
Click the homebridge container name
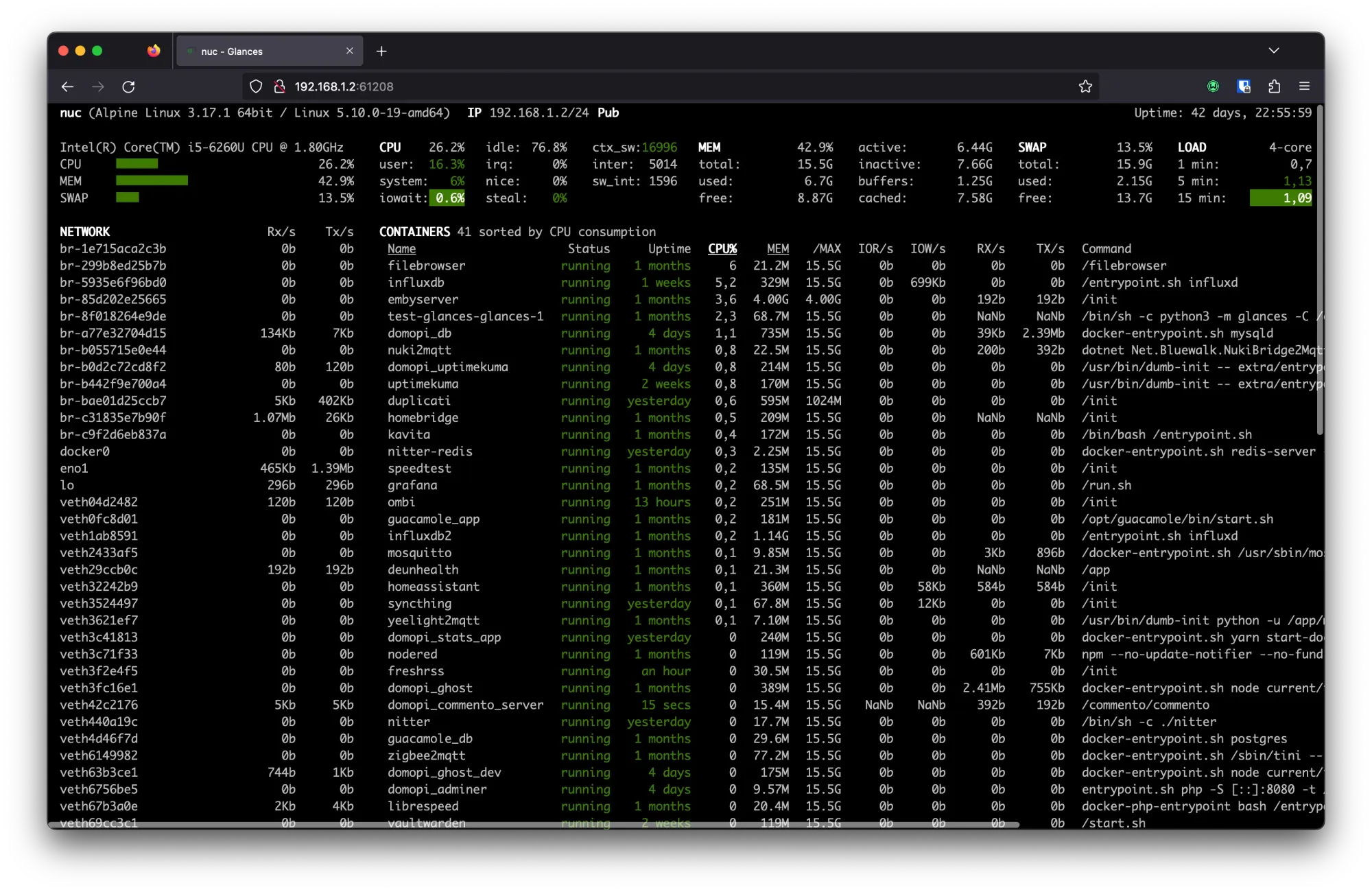[423, 418]
